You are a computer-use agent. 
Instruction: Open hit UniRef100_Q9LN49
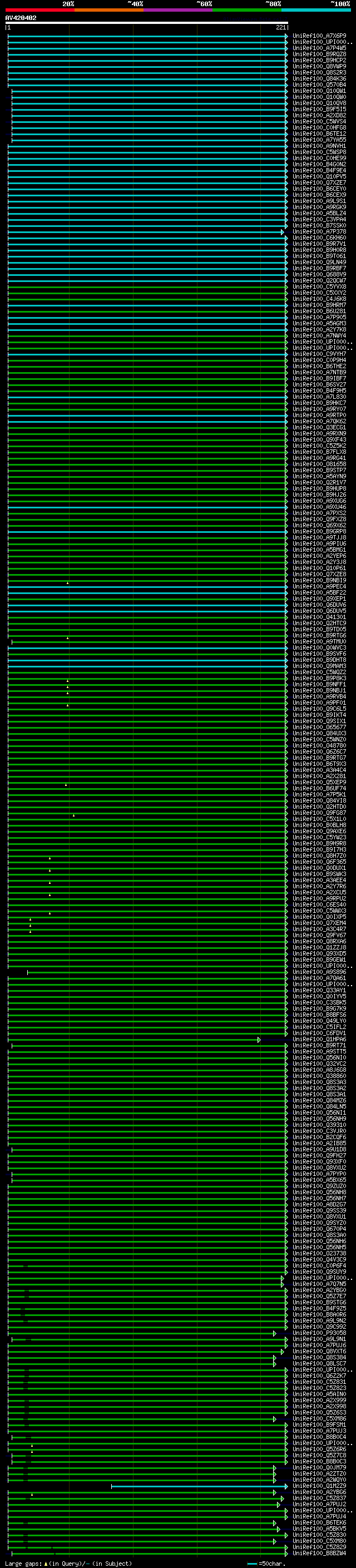click(x=319, y=263)
